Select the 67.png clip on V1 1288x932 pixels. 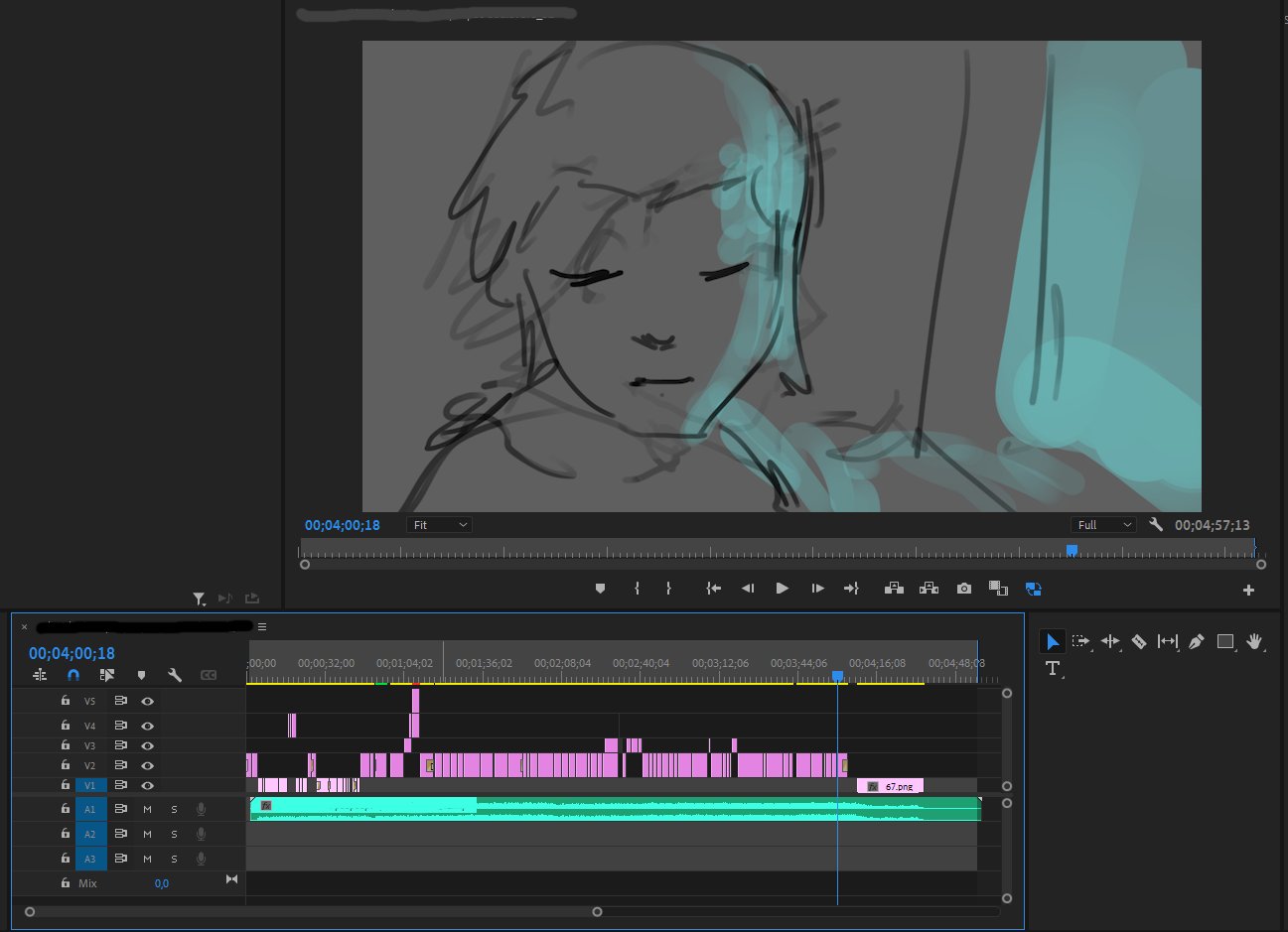point(891,786)
